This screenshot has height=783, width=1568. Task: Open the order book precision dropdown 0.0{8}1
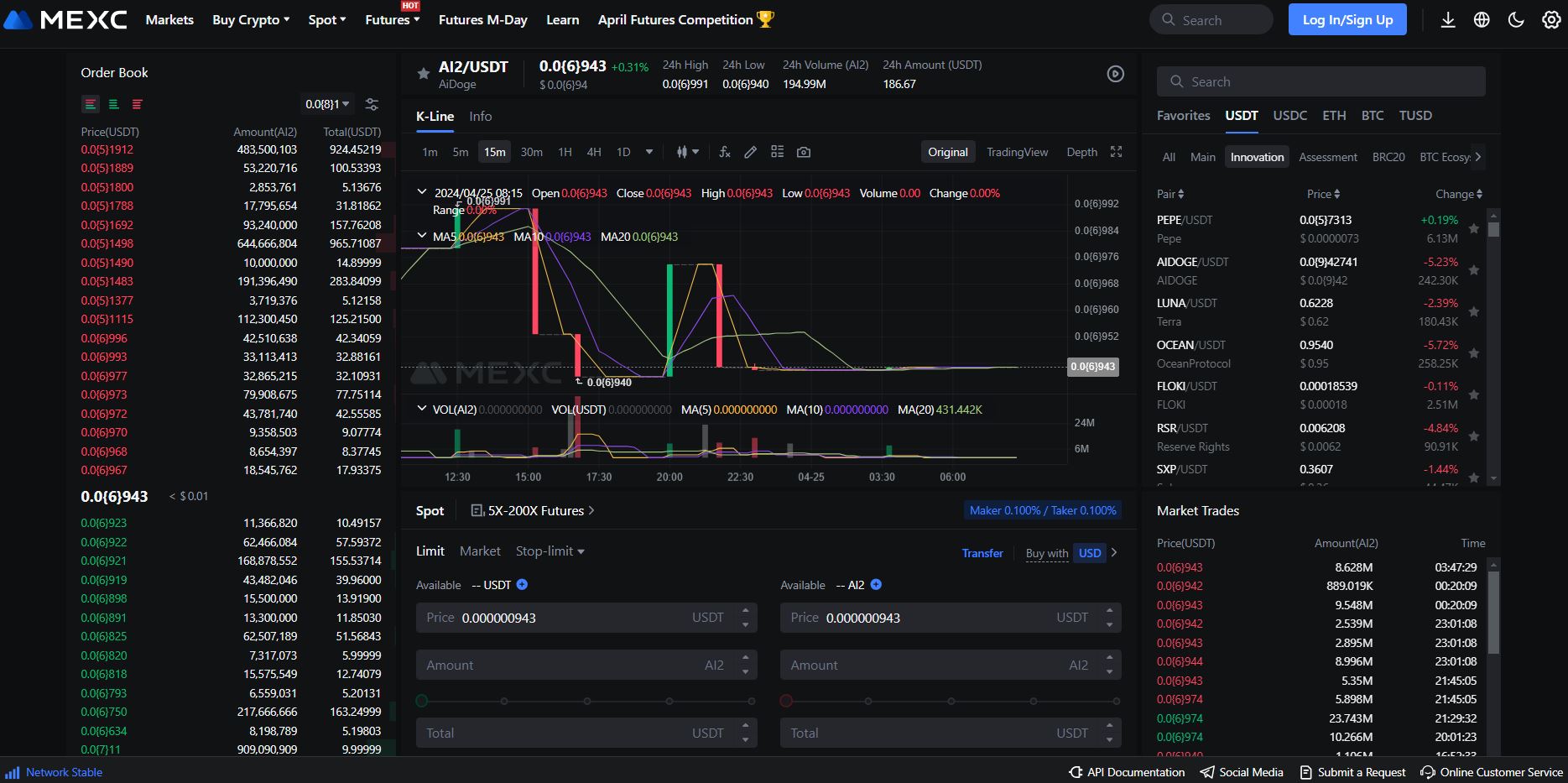click(327, 104)
